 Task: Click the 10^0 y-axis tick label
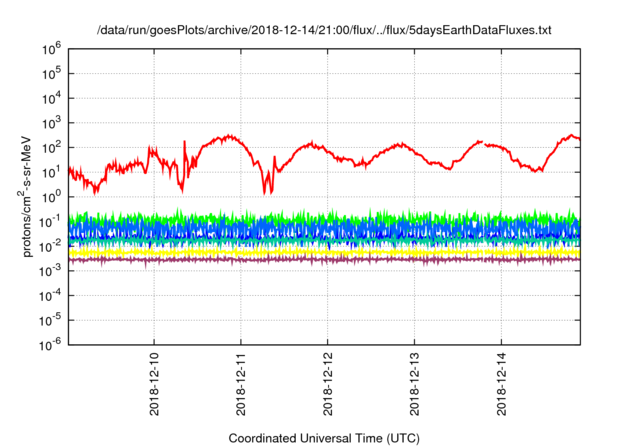coord(51,197)
